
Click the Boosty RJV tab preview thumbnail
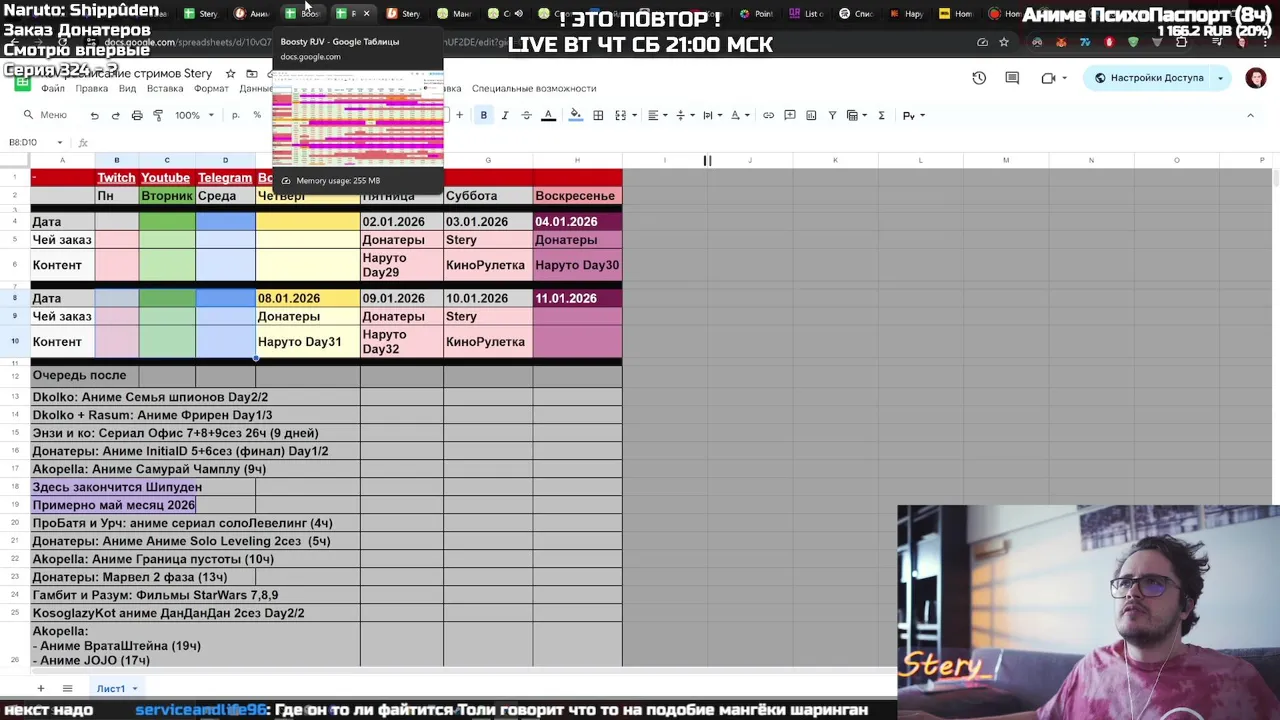click(x=358, y=118)
